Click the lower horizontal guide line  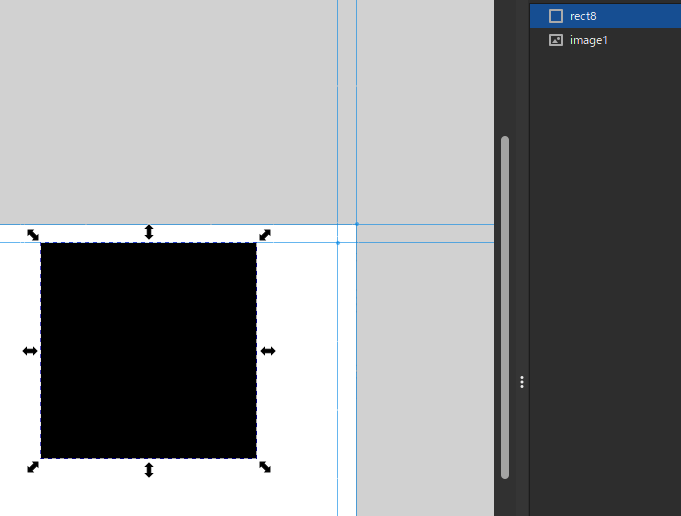(420, 242)
